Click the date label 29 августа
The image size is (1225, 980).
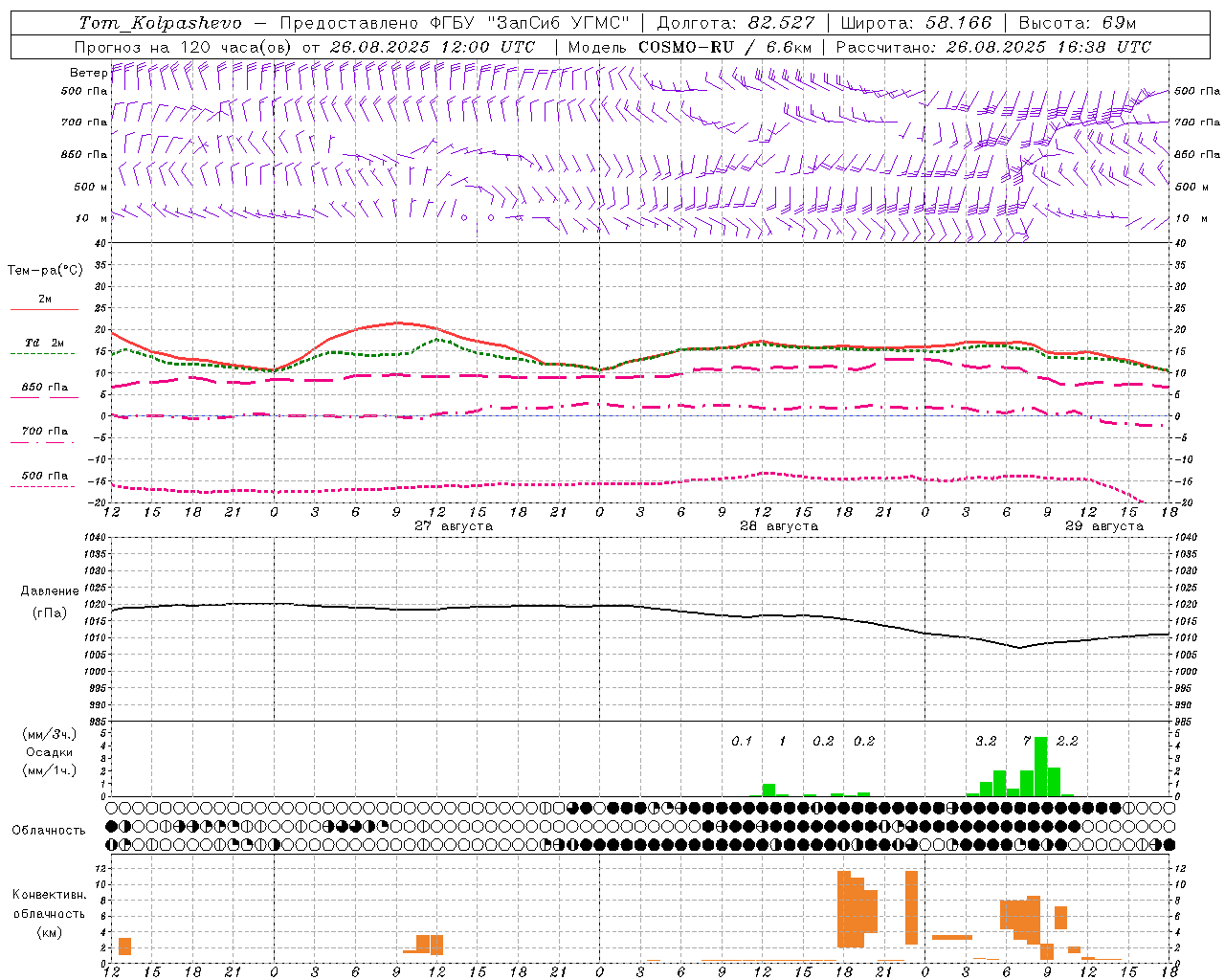point(1104,526)
